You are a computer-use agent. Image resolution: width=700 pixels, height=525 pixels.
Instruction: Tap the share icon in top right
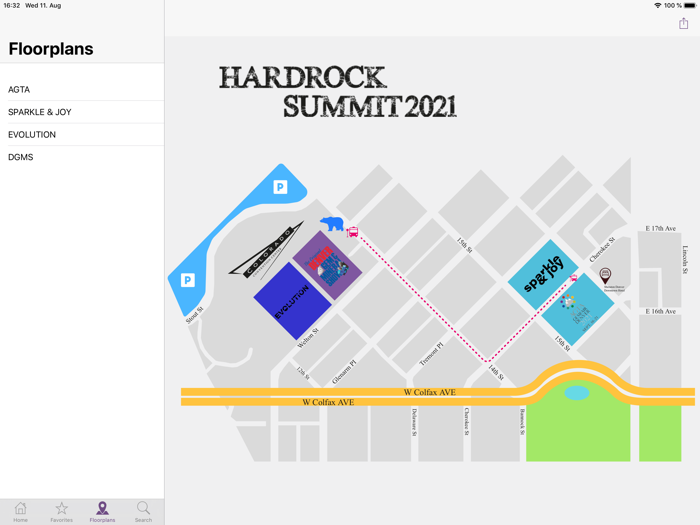coord(683,23)
